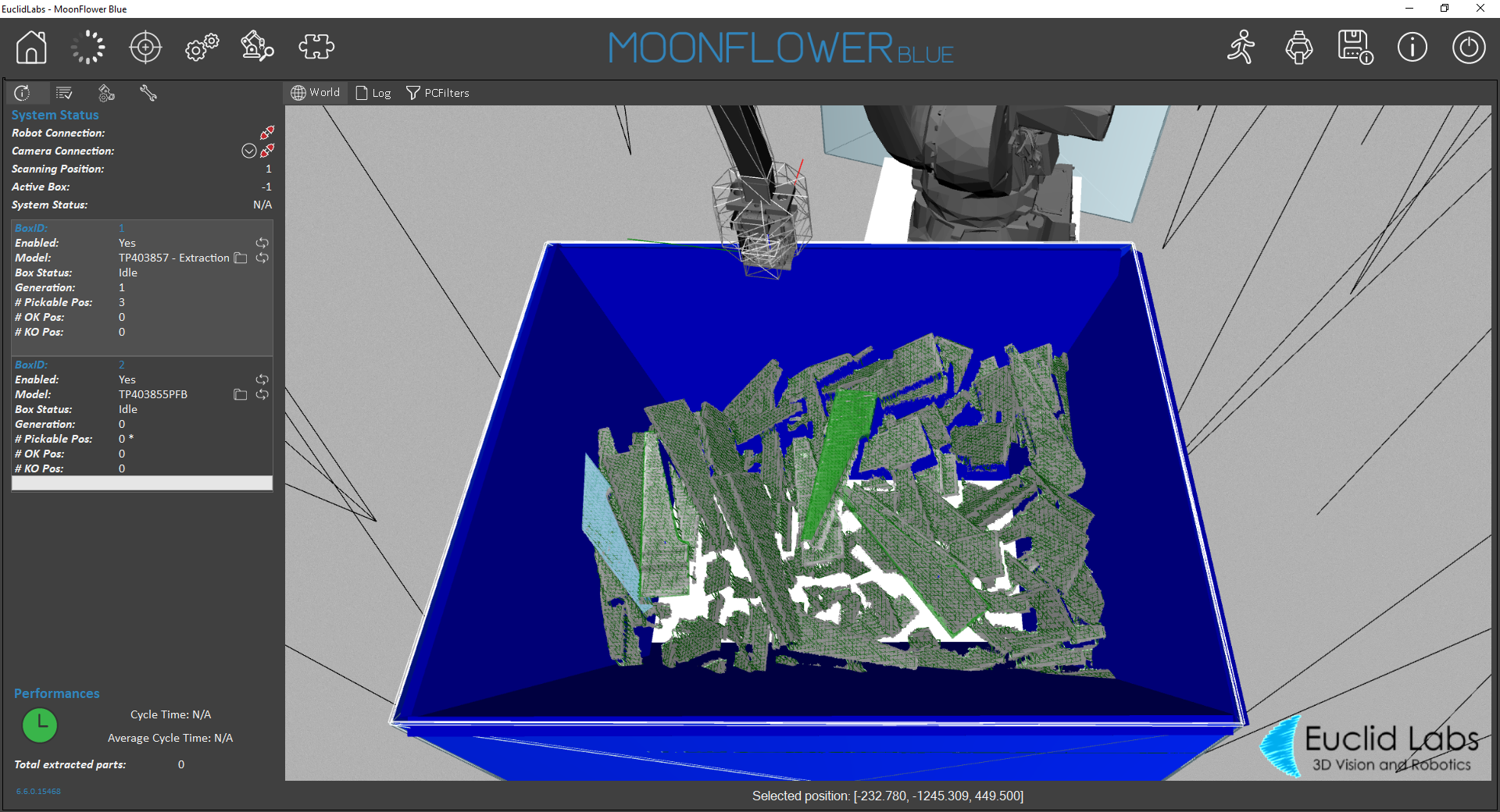Screen dimensions: 1500x812
Task: Expand the Camera Connection dropdown chevron
Action: click(x=248, y=151)
